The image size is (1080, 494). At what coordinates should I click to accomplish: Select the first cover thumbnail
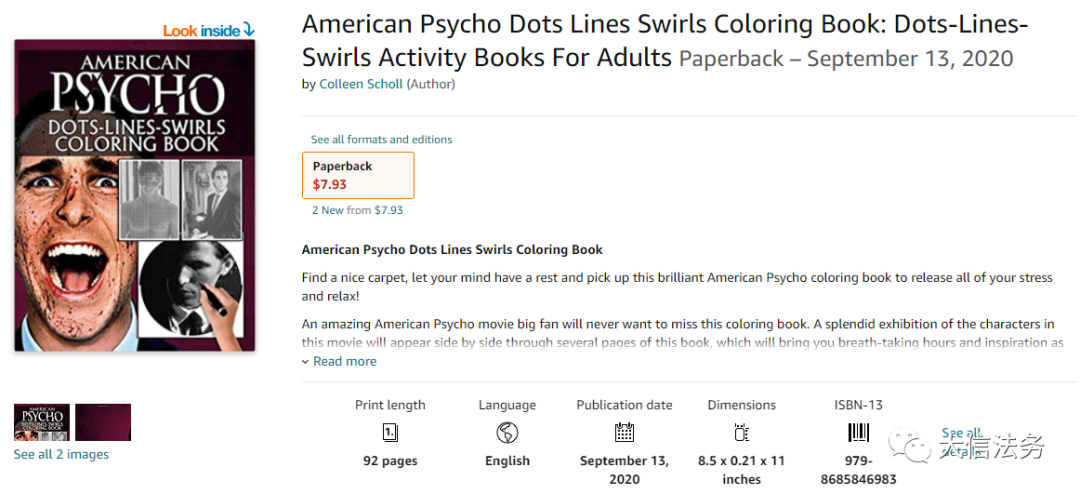coord(42,422)
